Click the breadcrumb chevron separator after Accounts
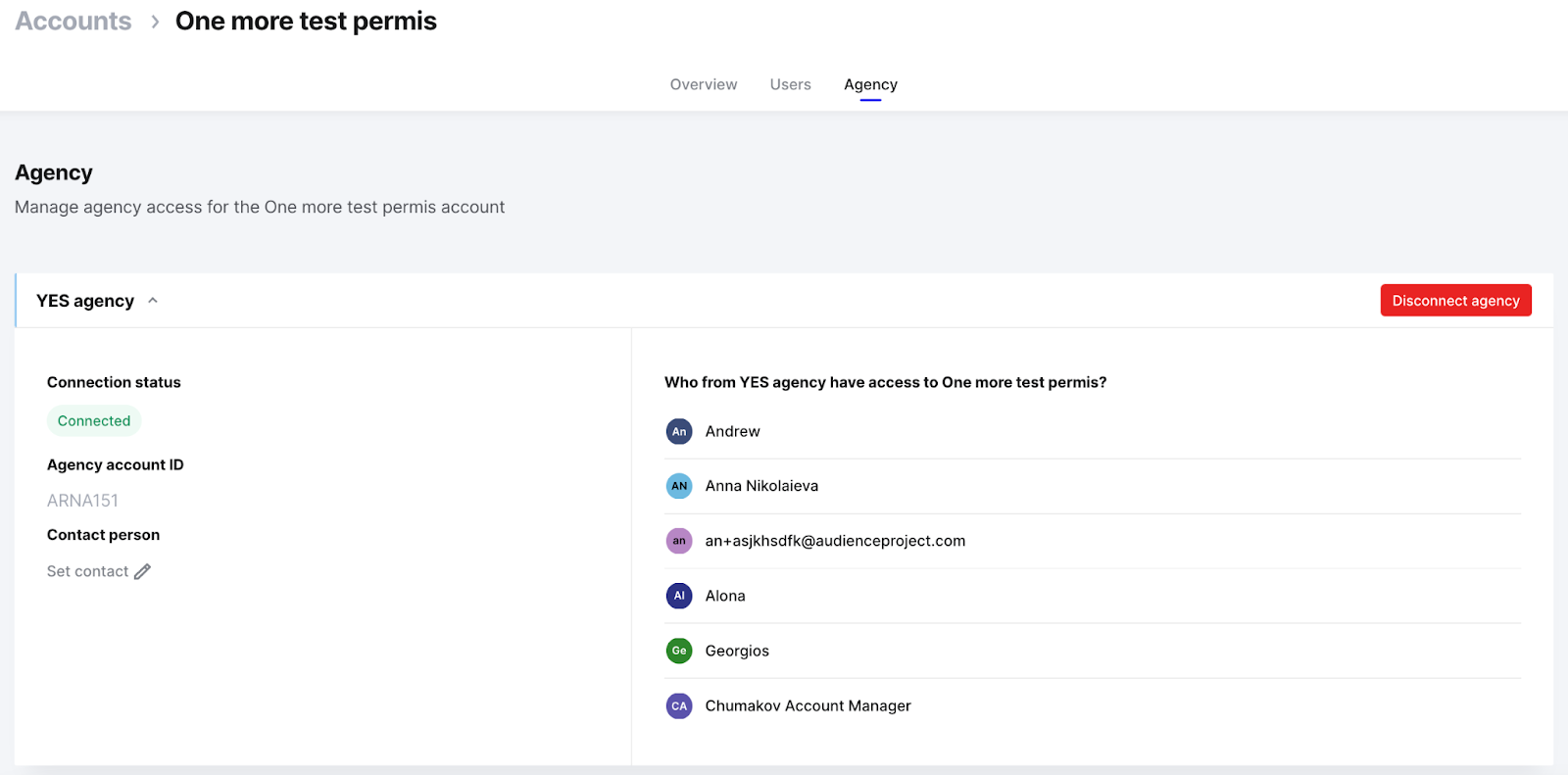Screen dimensions: 1568x775 (x=155, y=22)
